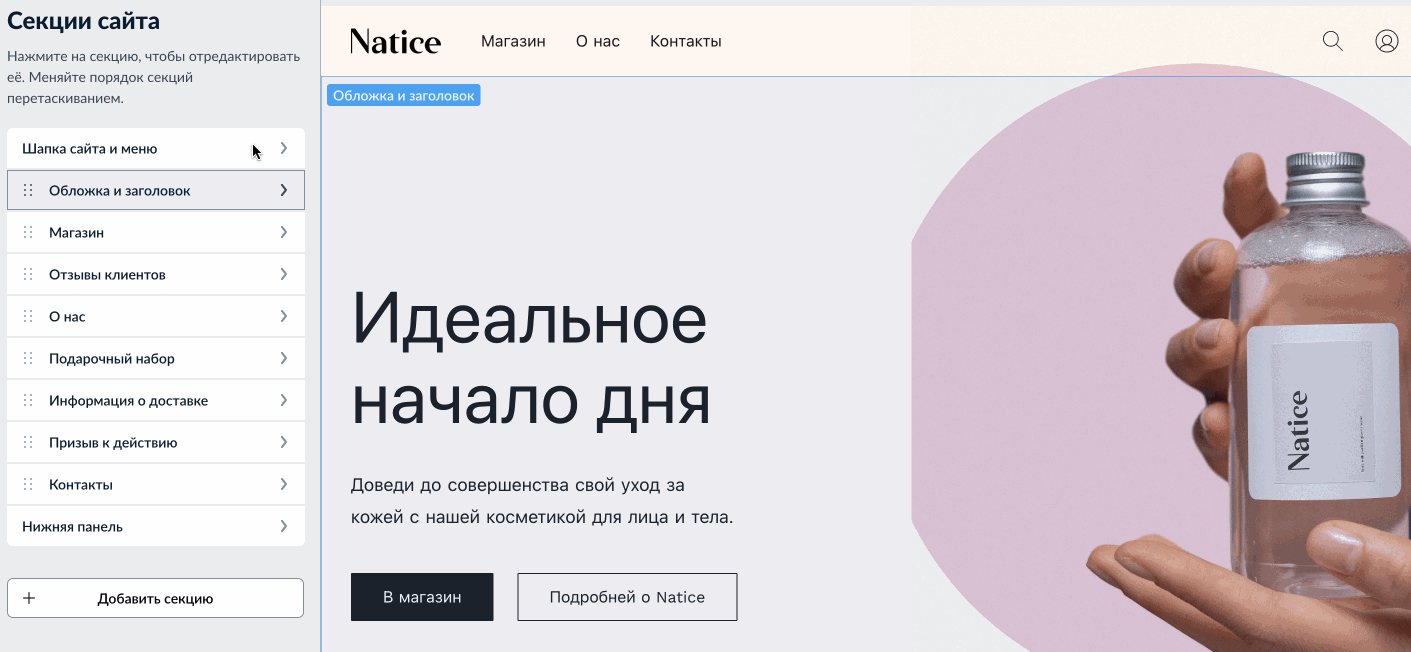1411x652 pixels.
Task: Click the plus icon on Добавить секцию
Action: tap(29, 598)
